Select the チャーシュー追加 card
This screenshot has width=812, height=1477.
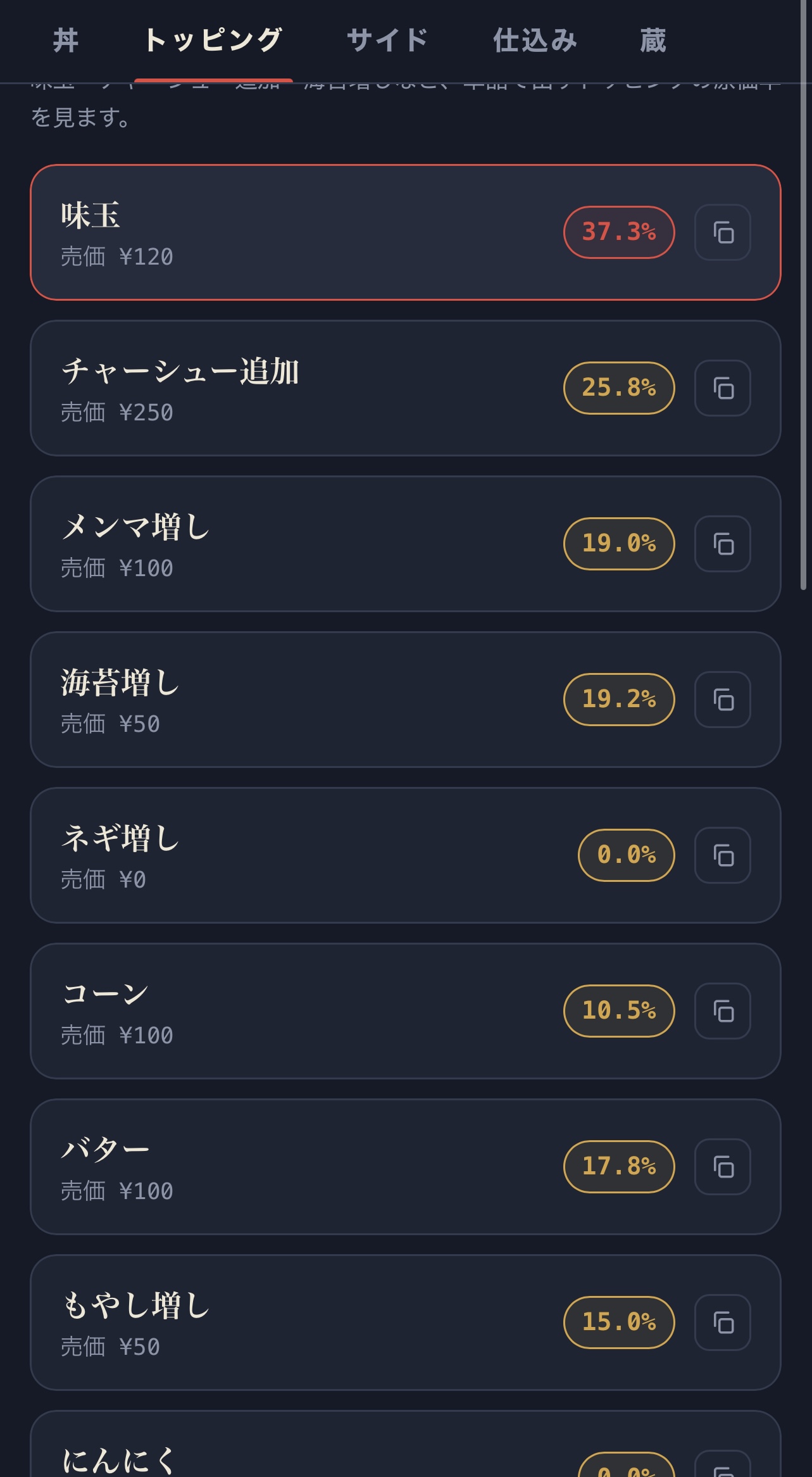pyautogui.click(x=406, y=388)
